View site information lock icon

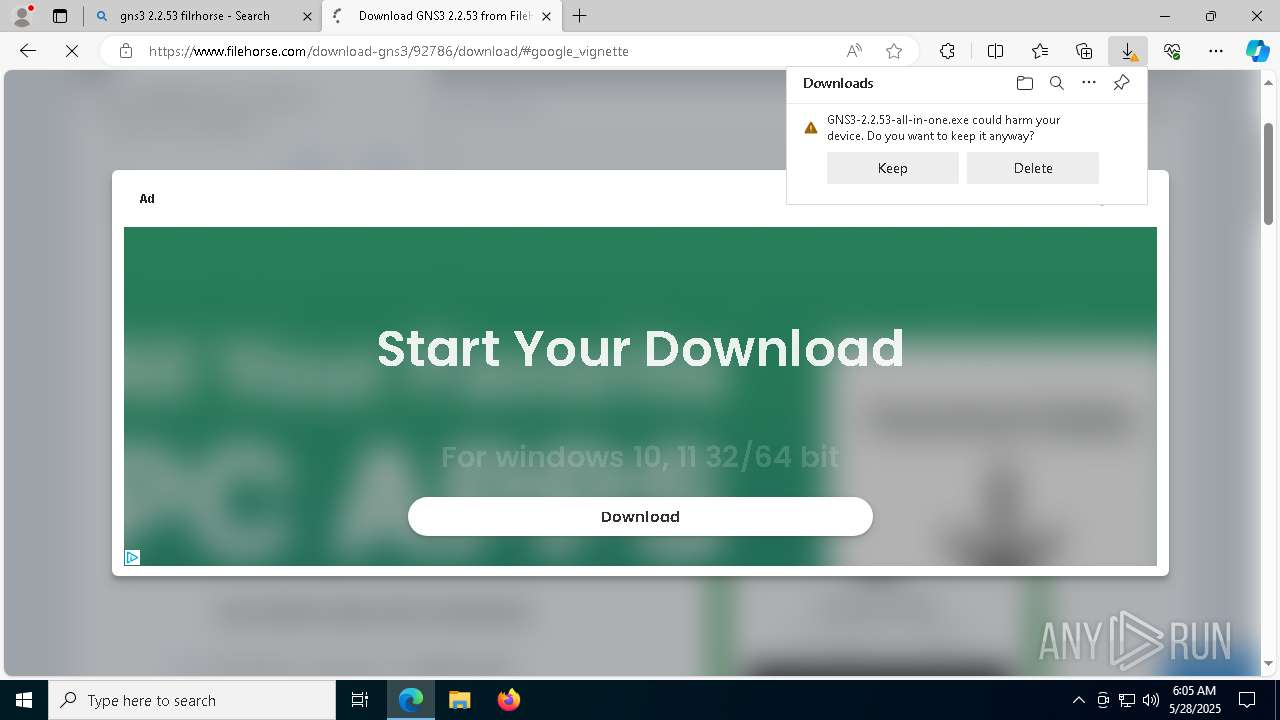[x=126, y=51]
